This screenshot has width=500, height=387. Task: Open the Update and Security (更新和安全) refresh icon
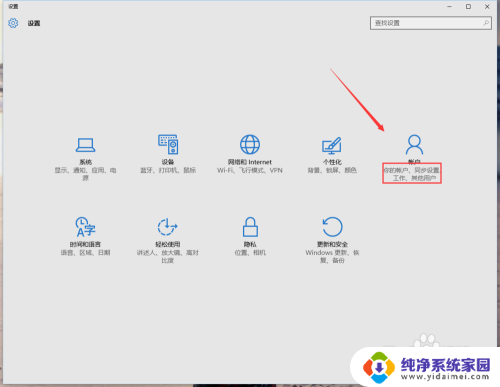click(332, 227)
